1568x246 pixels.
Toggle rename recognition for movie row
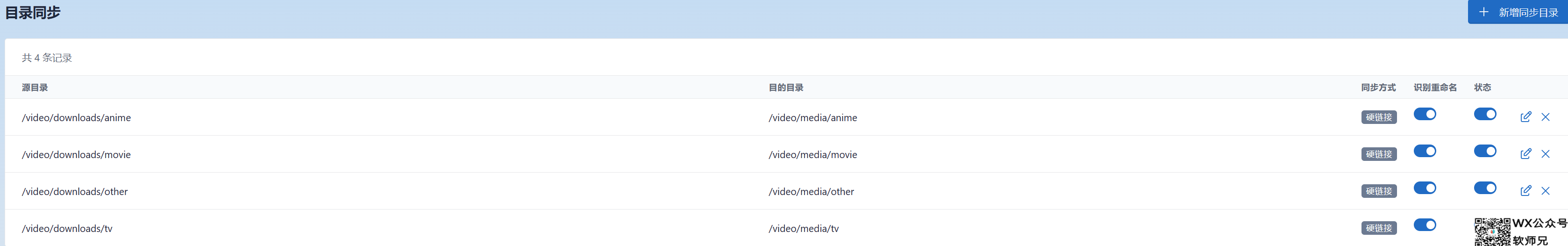click(1425, 151)
